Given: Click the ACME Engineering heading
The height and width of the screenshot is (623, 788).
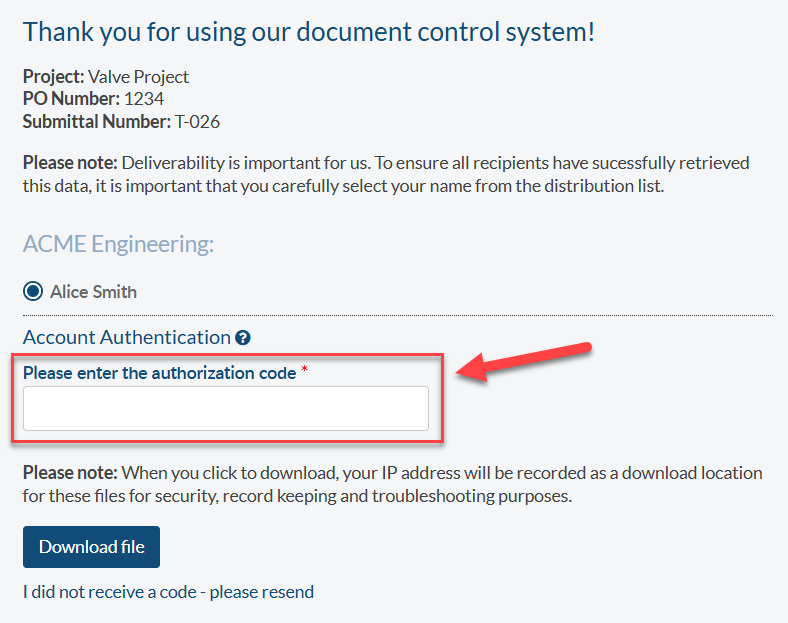Looking at the screenshot, I should (x=118, y=244).
